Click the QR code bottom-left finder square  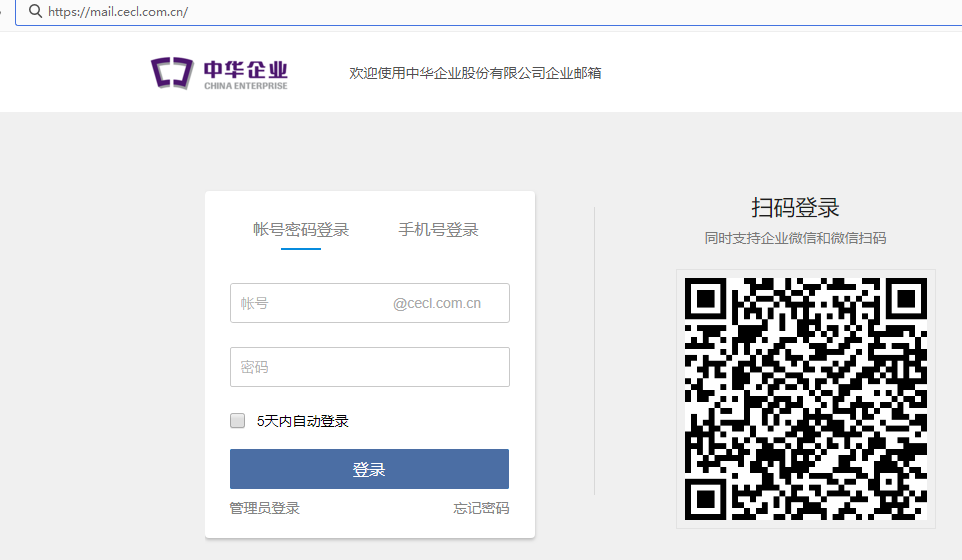pyautogui.click(x=707, y=498)
